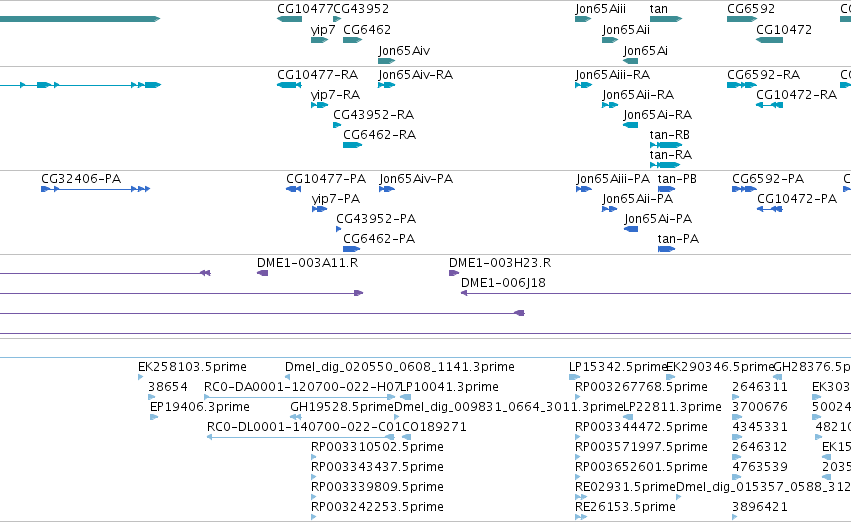This screenshot has height=522, width=851.
Task: Open the CG6592 gene label
Action: (751, 9)
